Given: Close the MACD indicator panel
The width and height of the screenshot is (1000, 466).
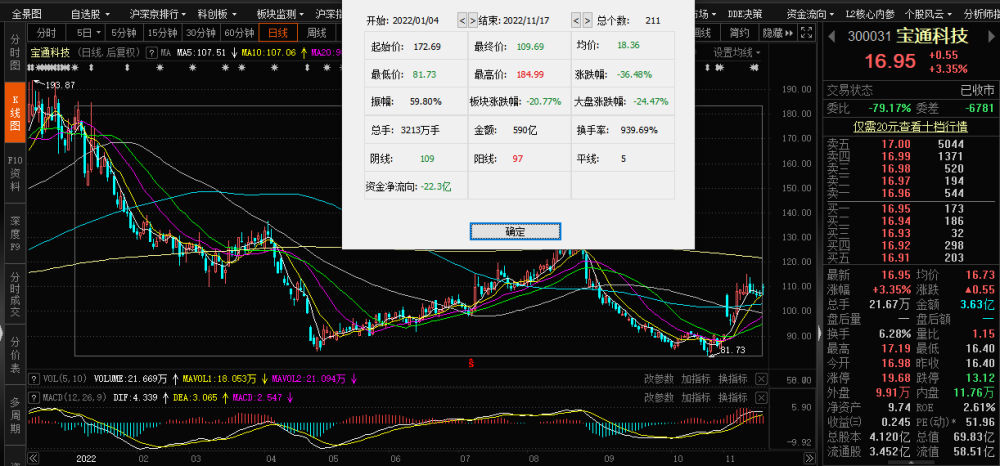Looking at the screenshot, I should coord(759,398).
